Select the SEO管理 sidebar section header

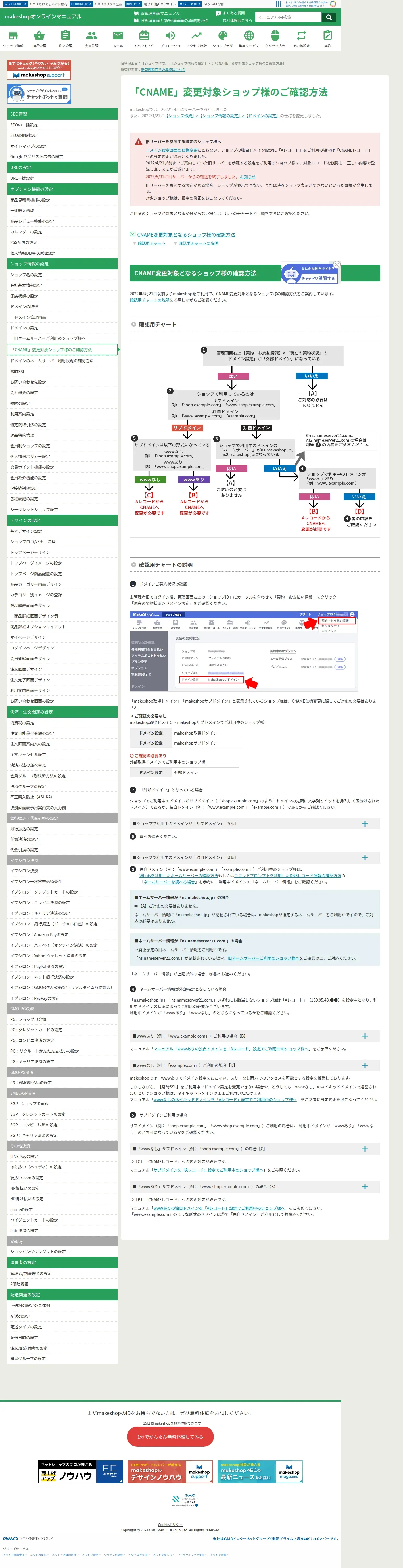point(62,114)
